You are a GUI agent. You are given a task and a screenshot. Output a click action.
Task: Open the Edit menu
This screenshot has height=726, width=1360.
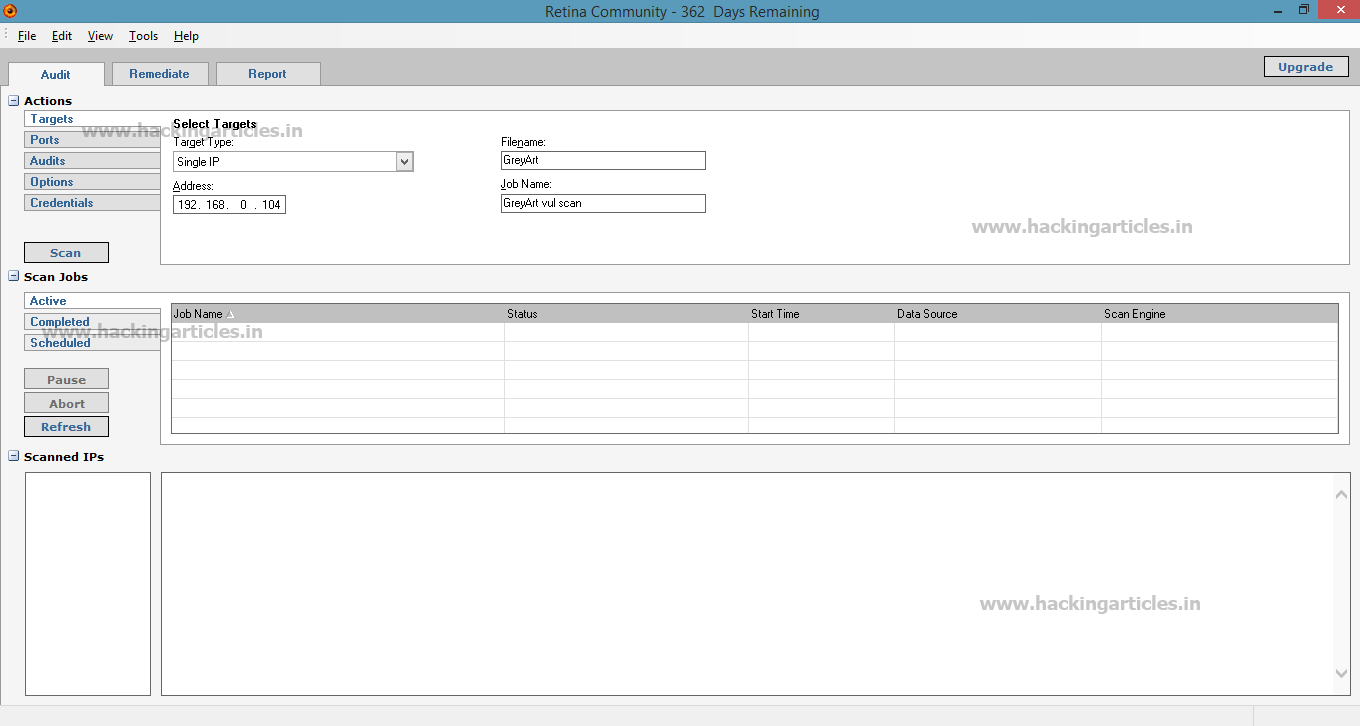coord(62,36)
